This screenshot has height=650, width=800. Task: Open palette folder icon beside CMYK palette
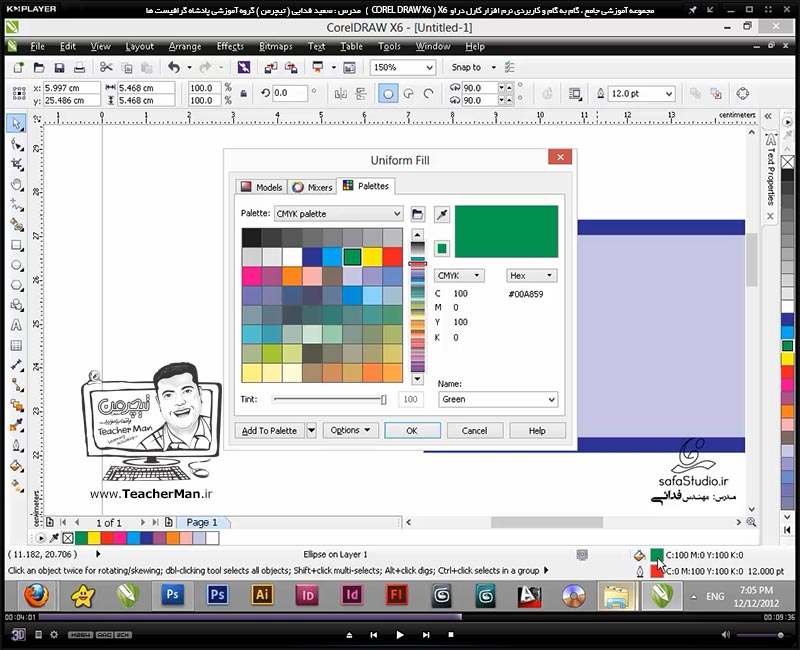(x=417, y=214)
